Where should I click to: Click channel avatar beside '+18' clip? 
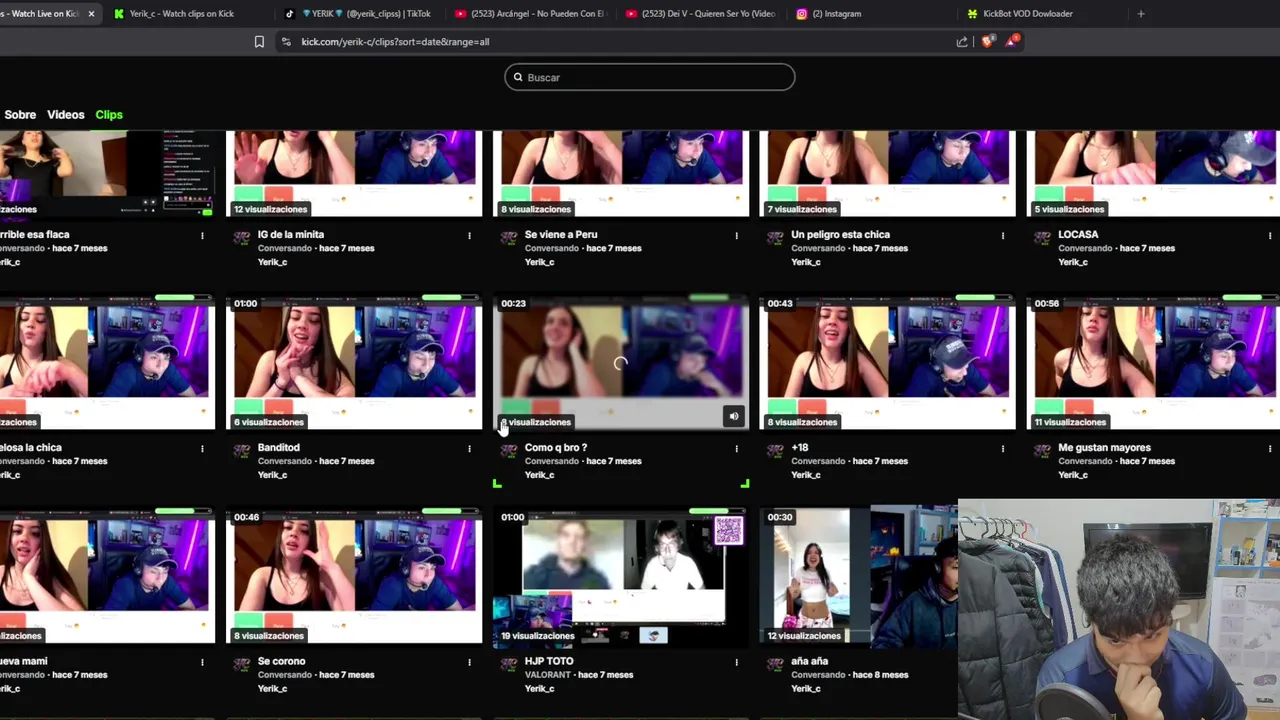coord(776,451)
